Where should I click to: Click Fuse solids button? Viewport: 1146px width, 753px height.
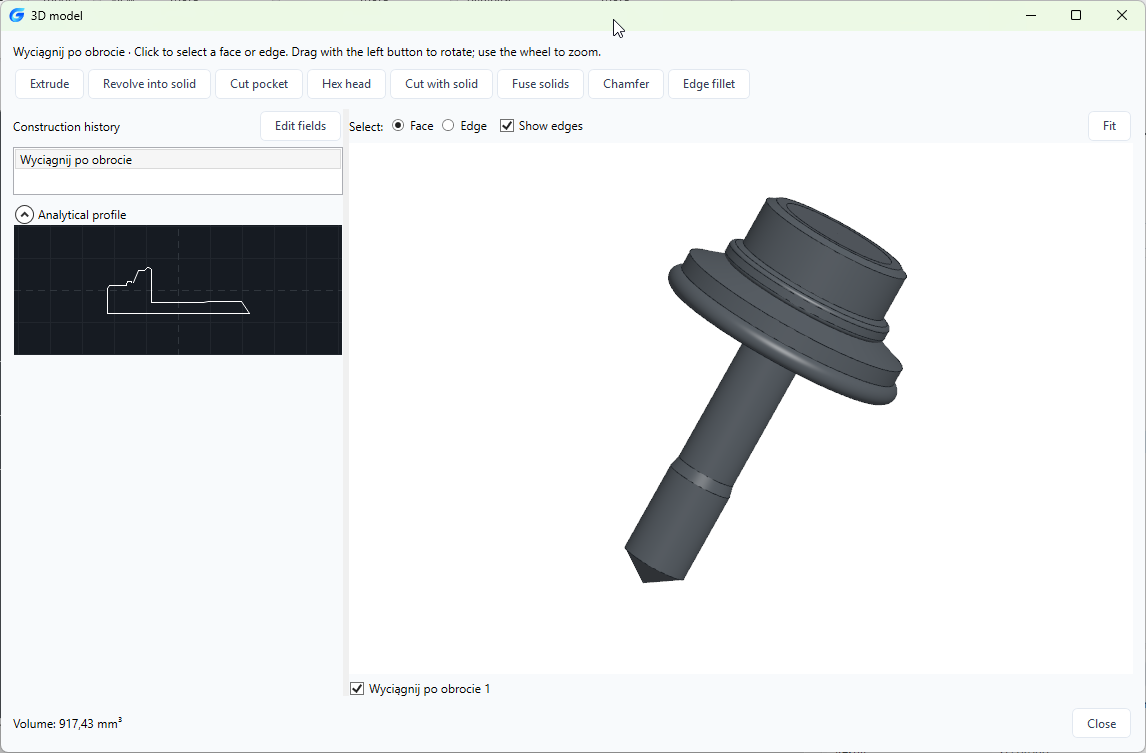click(x=540, y=84)
